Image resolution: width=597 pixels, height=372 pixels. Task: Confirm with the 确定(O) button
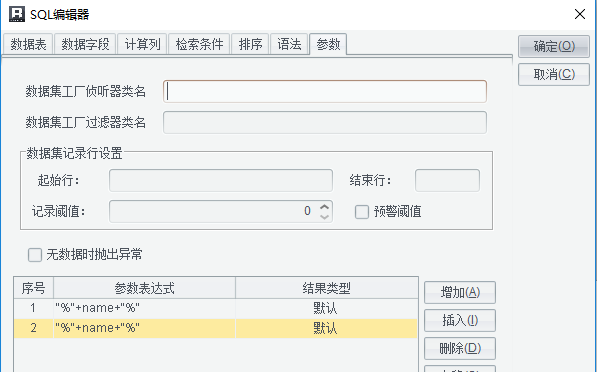(x=554, y=46)
